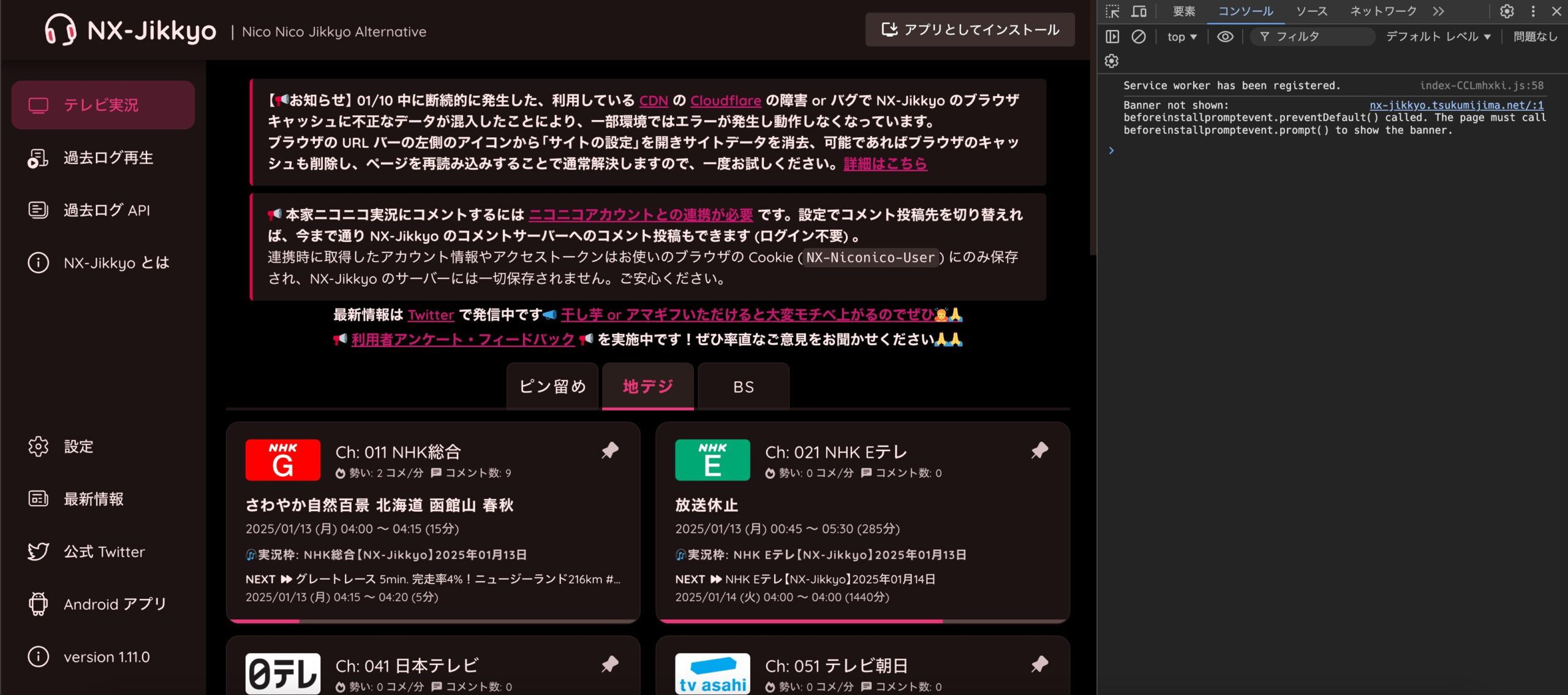1568x695 pixels.
Task: Click アプリとしてインストール button
Action: coord(970,29)
